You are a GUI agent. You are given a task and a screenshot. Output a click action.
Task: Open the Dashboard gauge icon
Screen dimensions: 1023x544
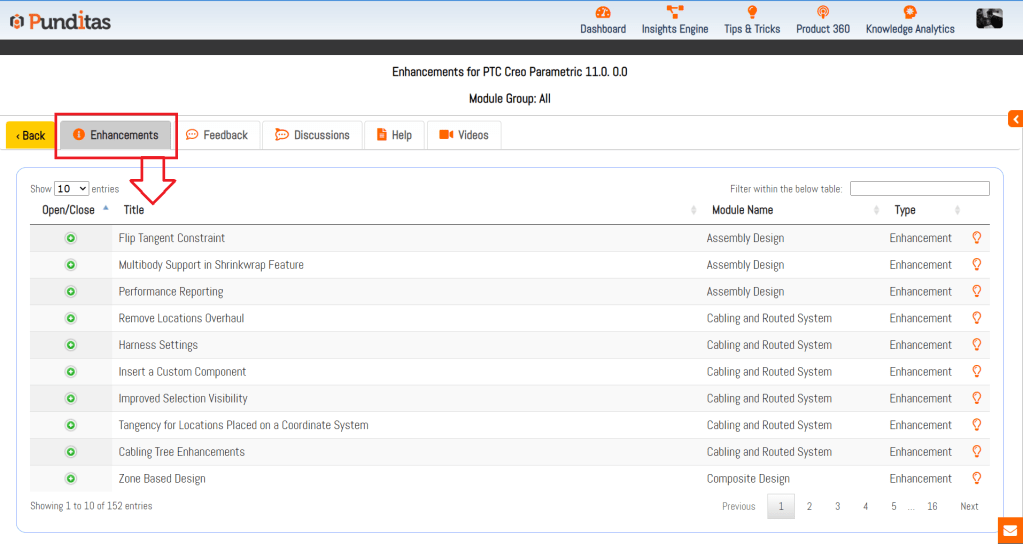pyautogui.click(x=602, y=13)
